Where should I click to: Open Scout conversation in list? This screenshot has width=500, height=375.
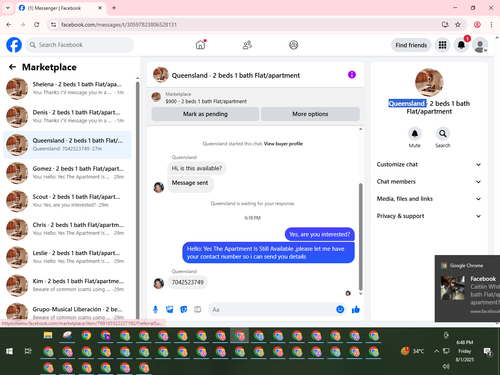pos(67,201)
